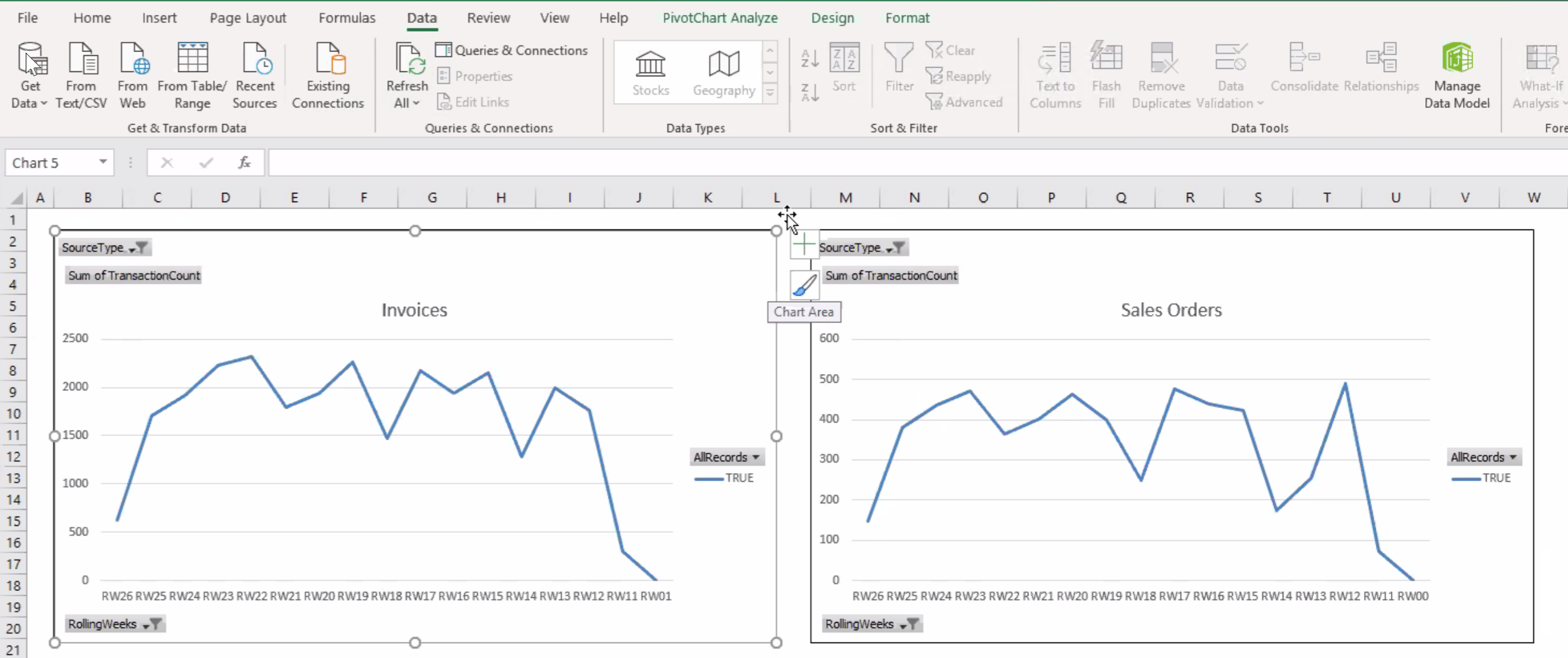
Task: Click Edit Links
Action: click(x=473, y=102)
